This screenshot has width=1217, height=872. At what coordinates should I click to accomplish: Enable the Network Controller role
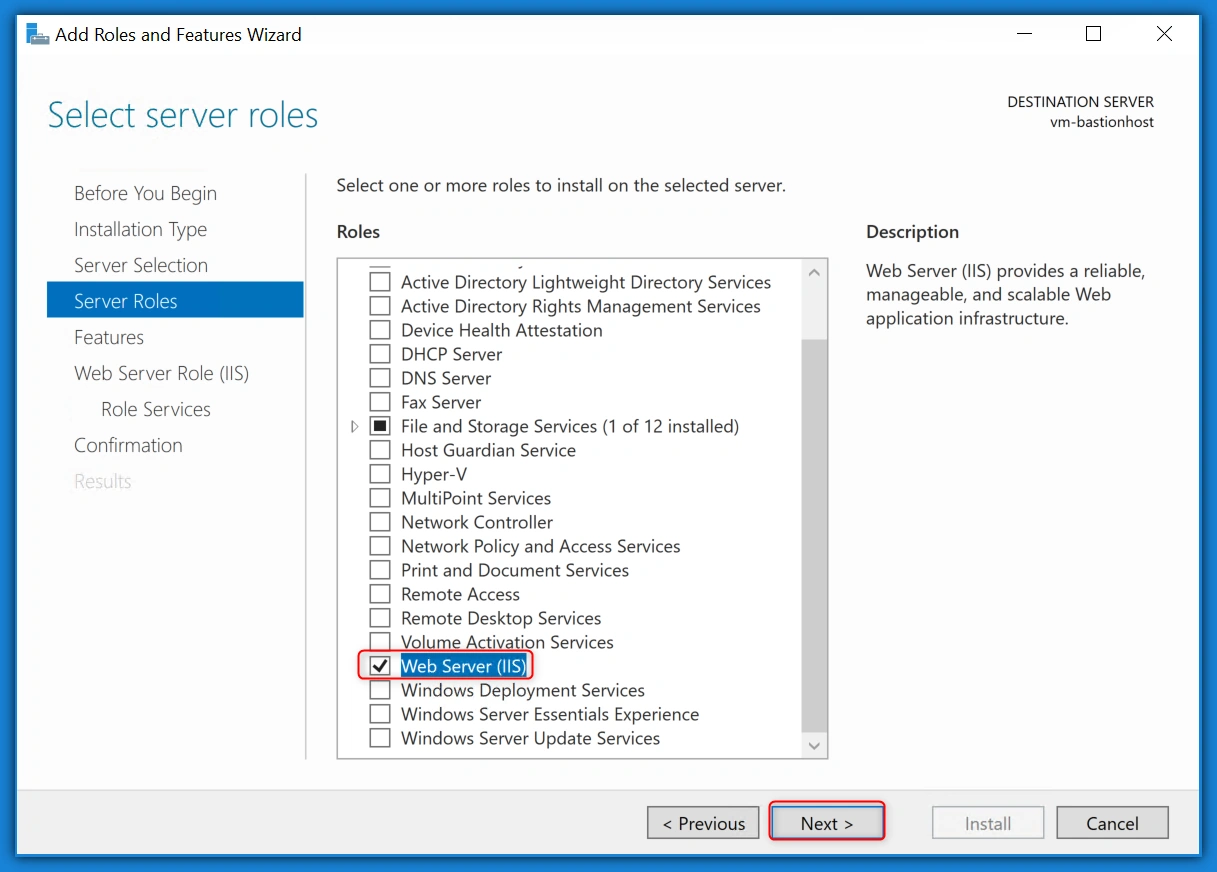[380, 522]
